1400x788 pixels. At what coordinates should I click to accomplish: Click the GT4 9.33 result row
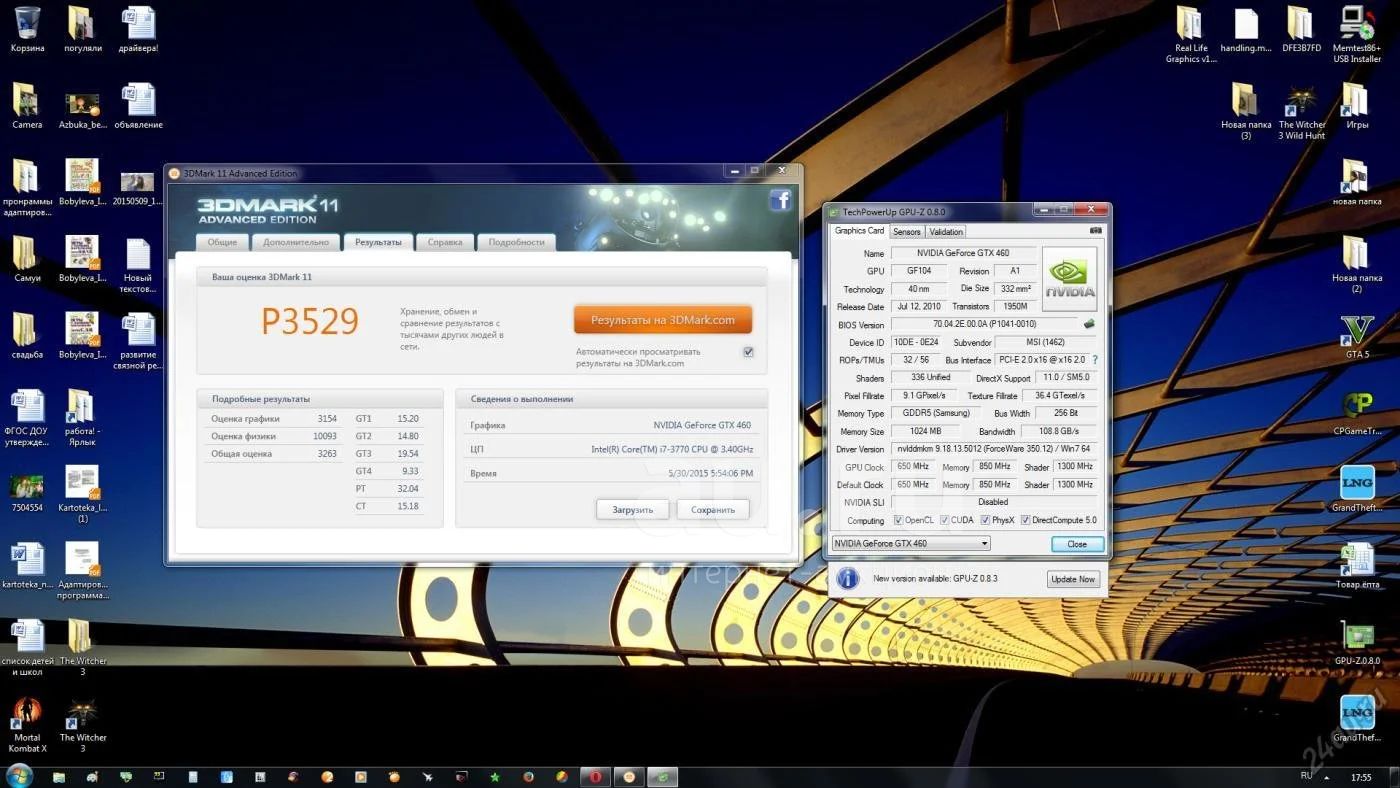pyautogui.click(x=388, y=471)
